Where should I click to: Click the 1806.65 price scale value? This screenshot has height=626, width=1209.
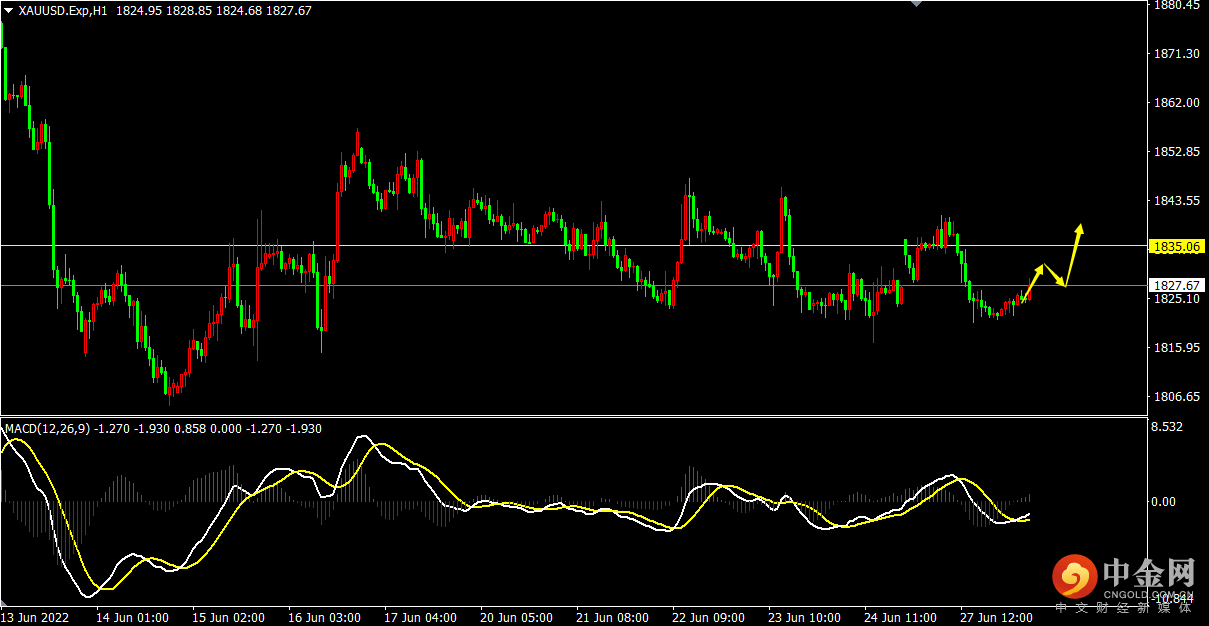[x=1176, y=397]
